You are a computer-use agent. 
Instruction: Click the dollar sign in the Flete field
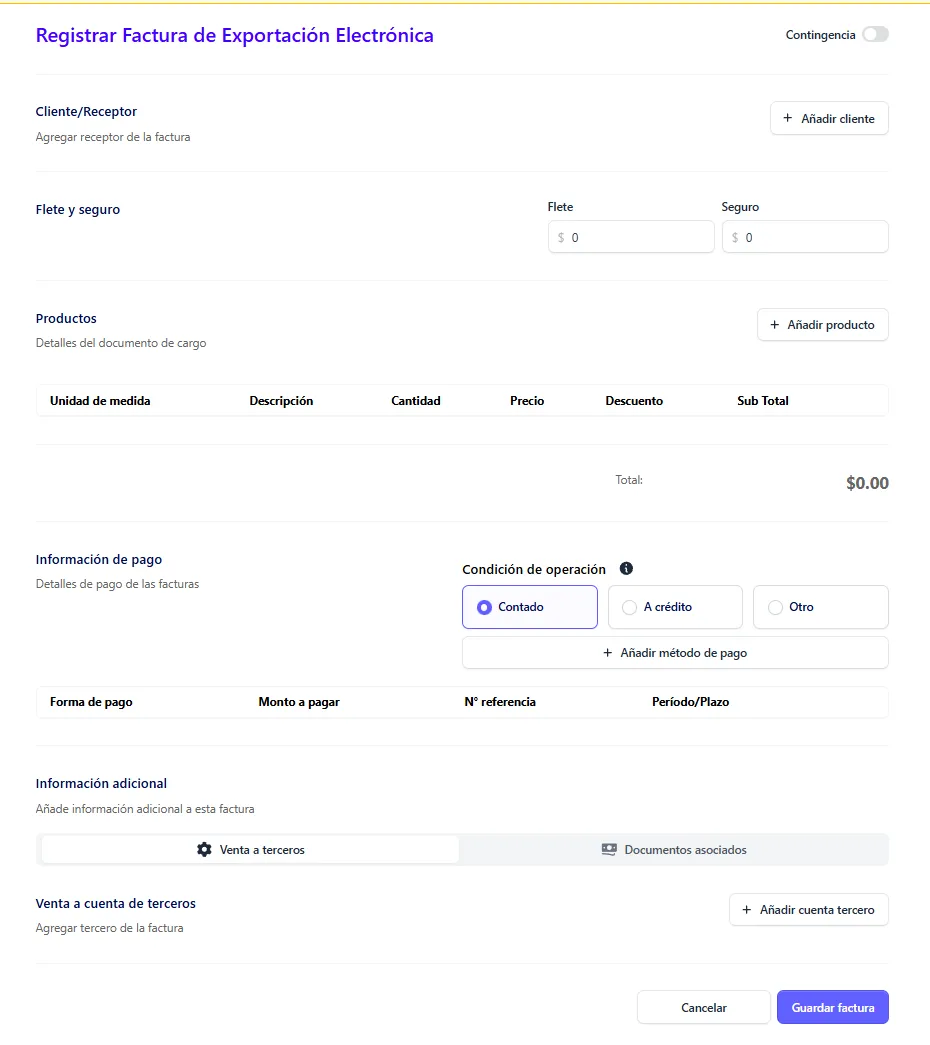point(561,238)
